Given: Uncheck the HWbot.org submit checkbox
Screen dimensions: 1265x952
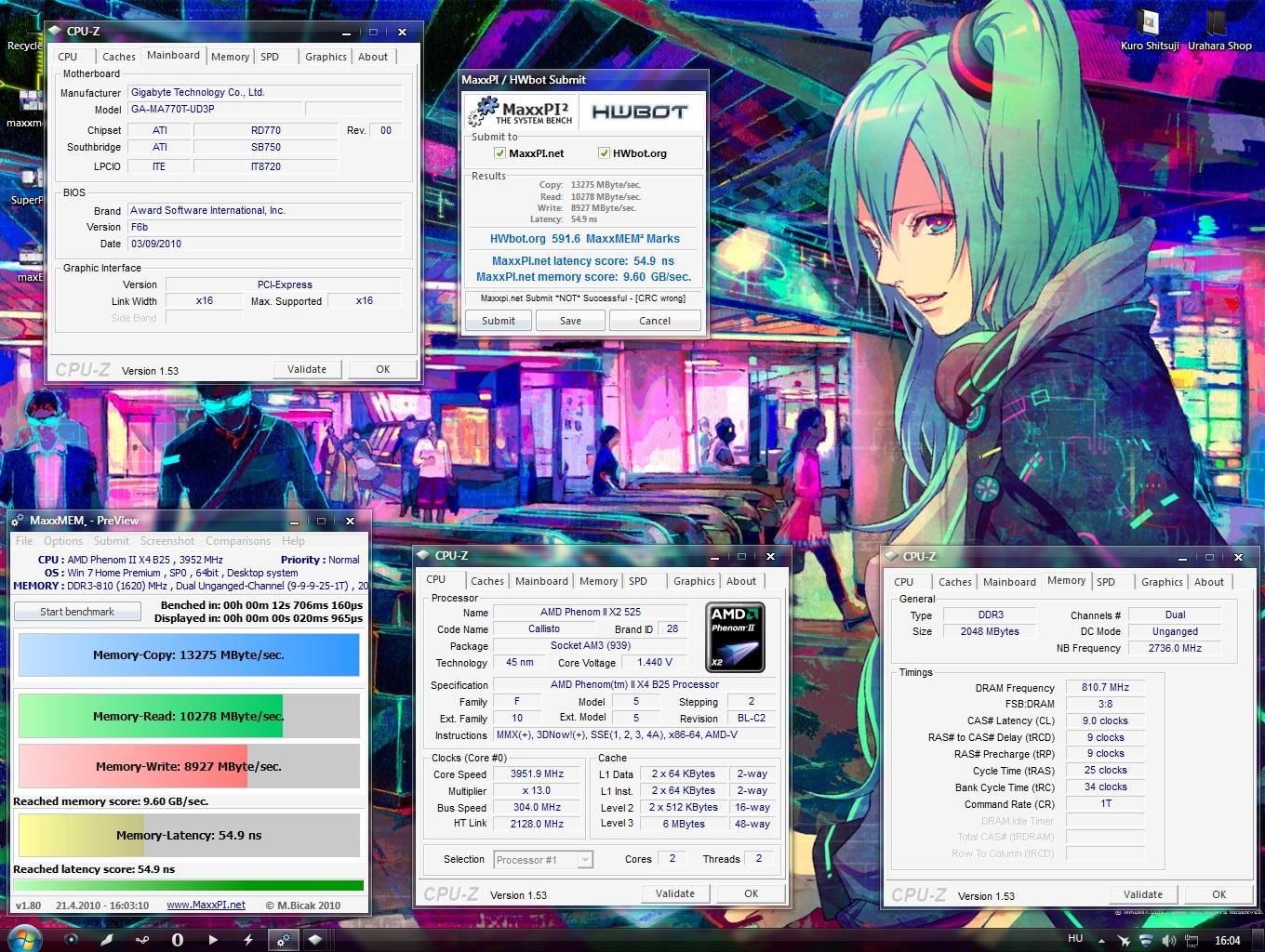Looking at the screenshot, I should pos(604,153).
